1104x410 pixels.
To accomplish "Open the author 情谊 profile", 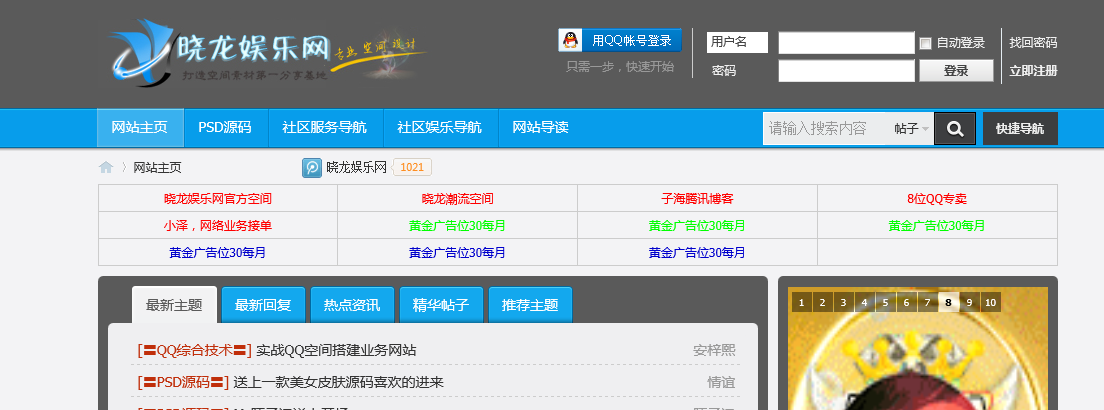I will (x=721, y=383).
